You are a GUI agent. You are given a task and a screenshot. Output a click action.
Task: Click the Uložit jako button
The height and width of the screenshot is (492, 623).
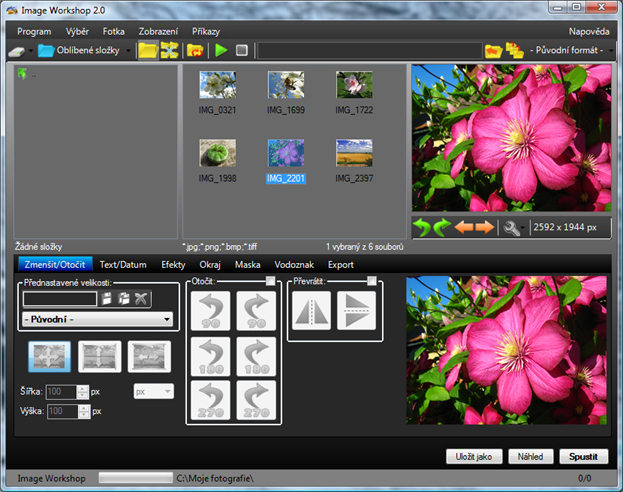point(473,456)
